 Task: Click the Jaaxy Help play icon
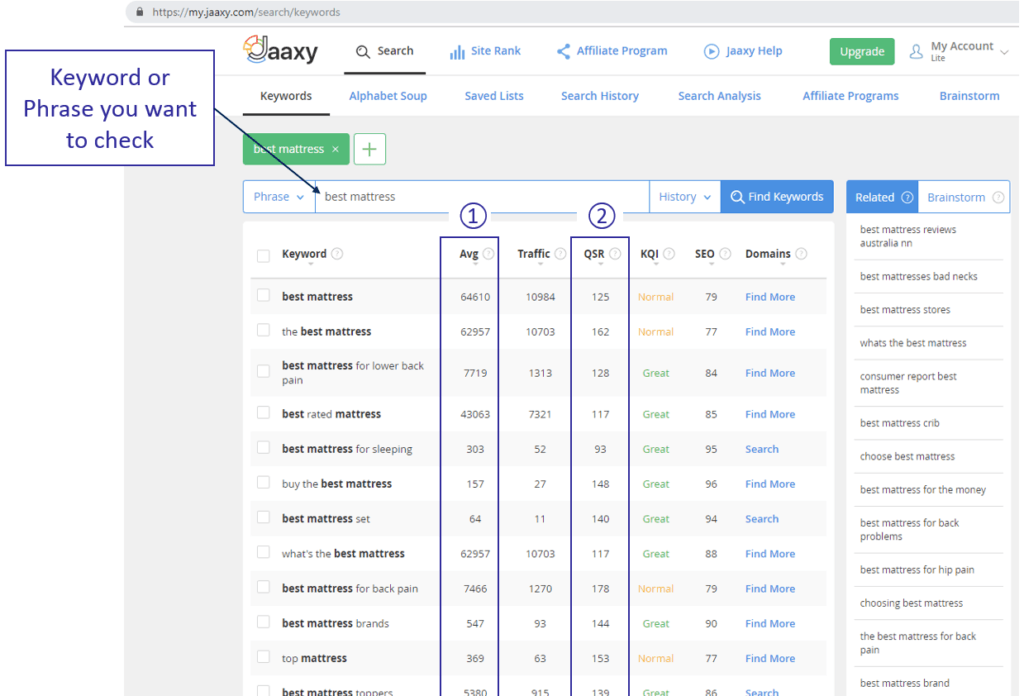[711, 51]
